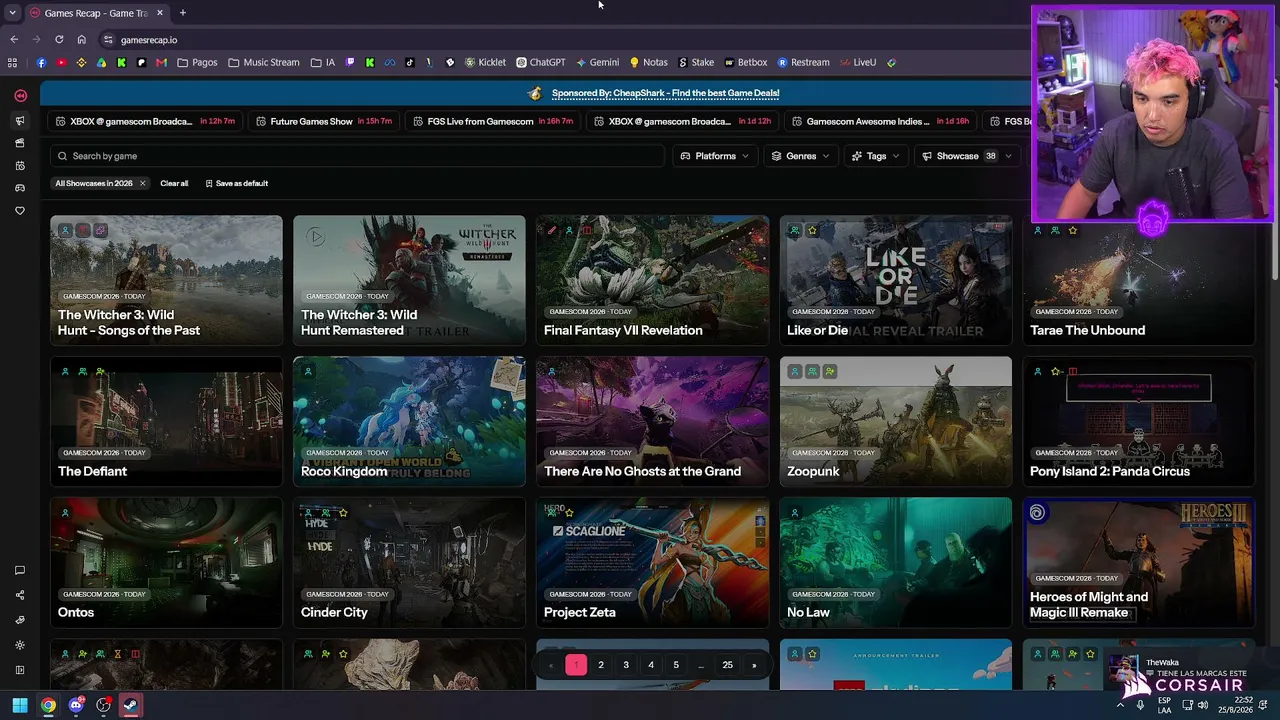Expand the Tags filter dropdown
The width and height of the screenshot is (1280, 720).
(875, 156)
